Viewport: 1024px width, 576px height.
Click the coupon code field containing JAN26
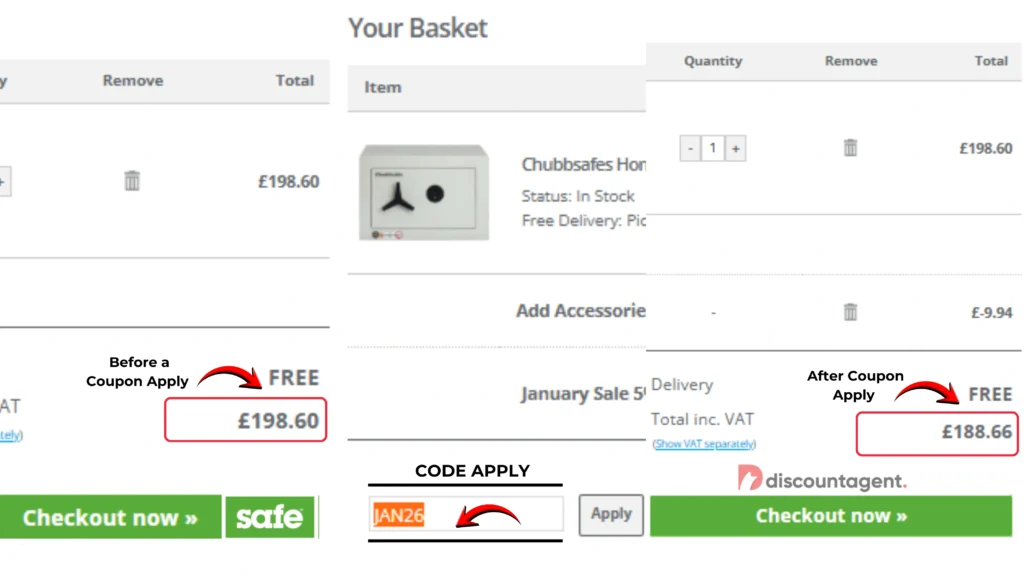(x=465, y=515)
